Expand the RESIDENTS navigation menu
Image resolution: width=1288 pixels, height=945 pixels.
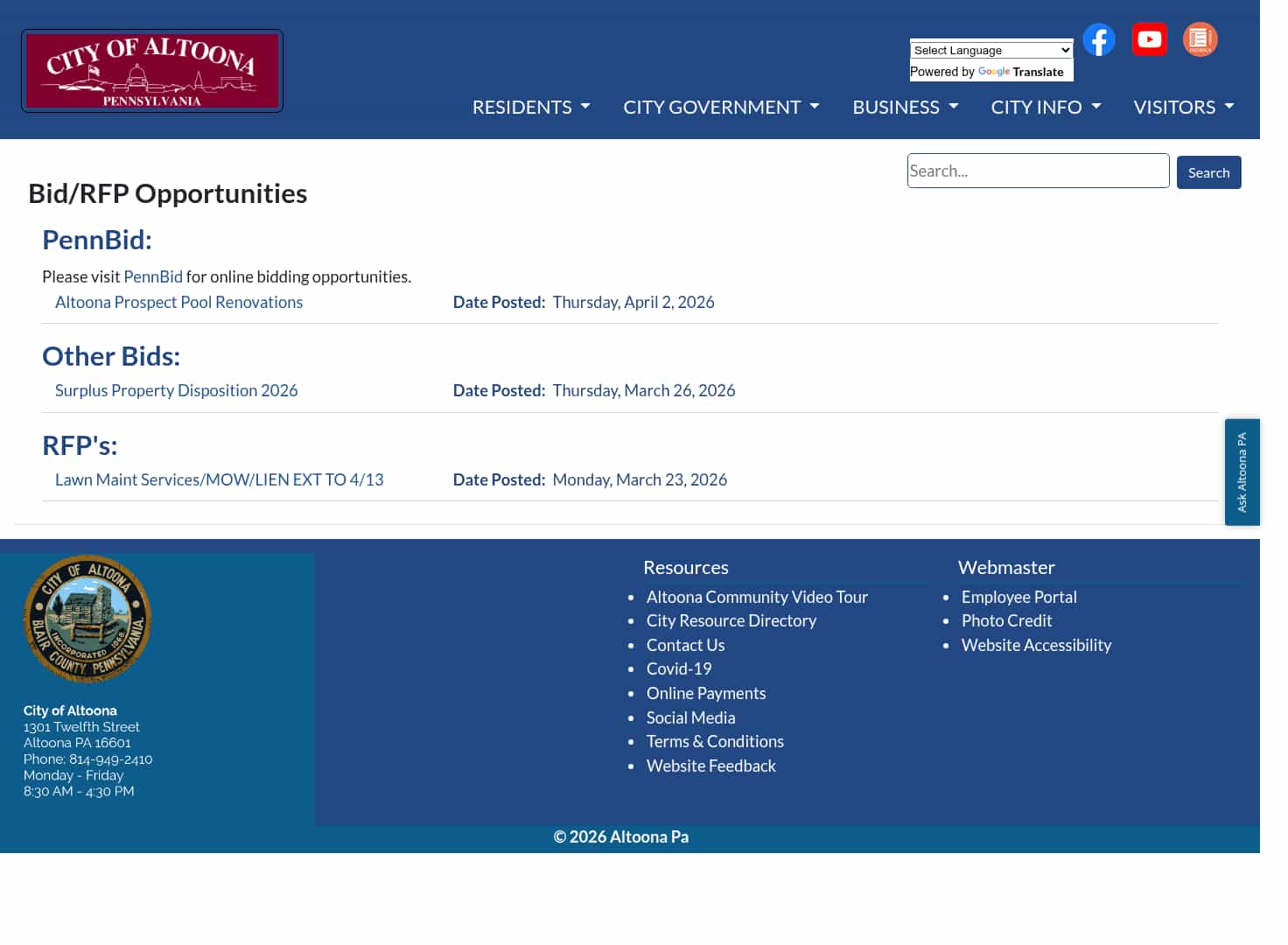click(530, 107)
